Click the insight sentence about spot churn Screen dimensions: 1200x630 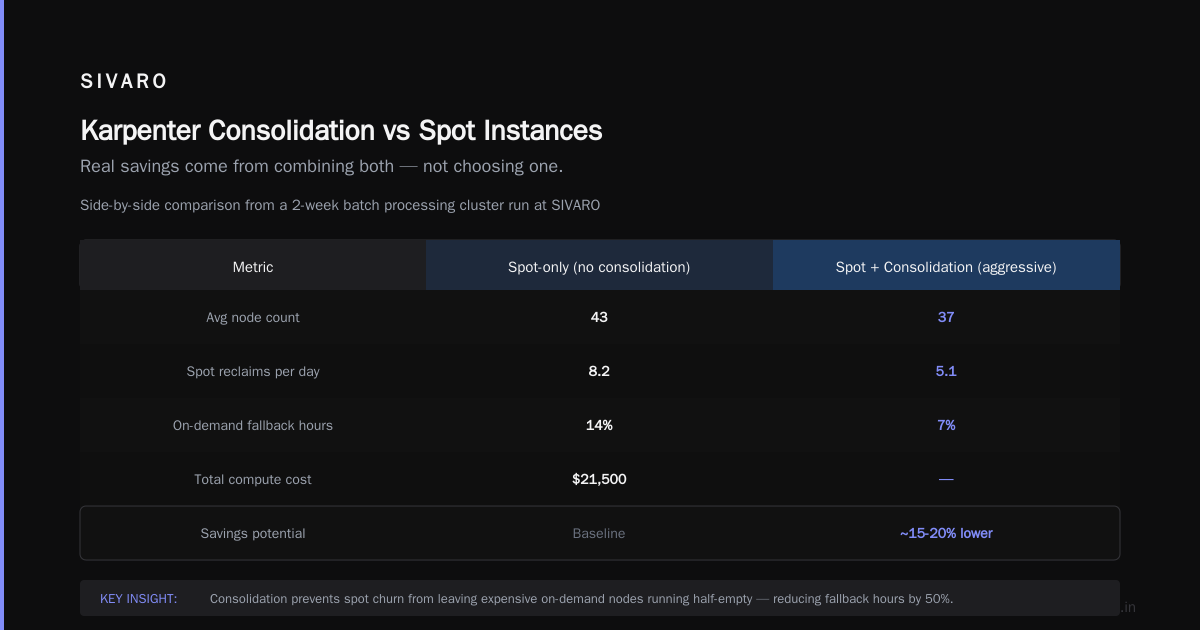581,599
